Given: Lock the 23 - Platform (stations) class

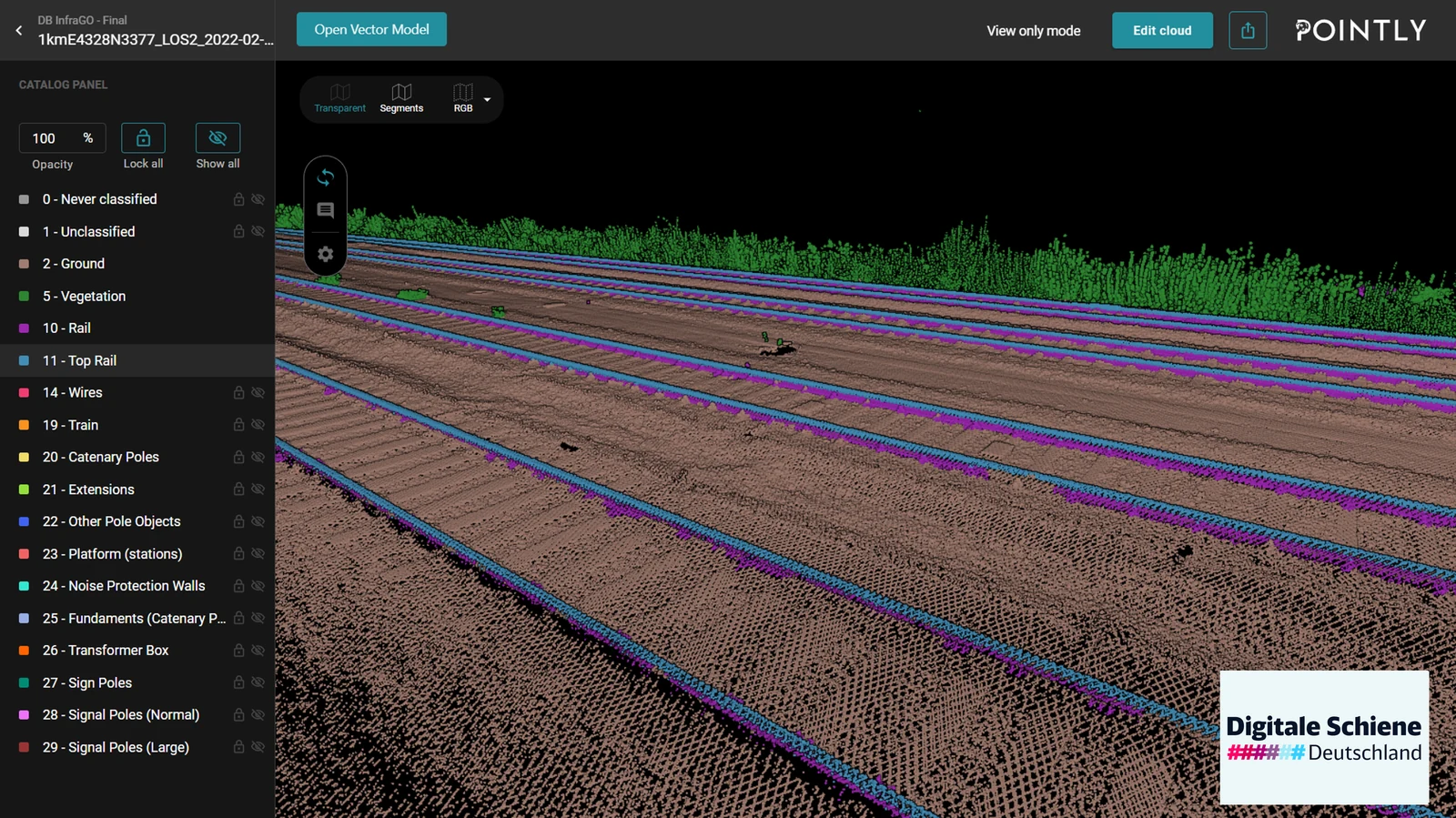Looking at the screenshot, I should tap(238, 553).
